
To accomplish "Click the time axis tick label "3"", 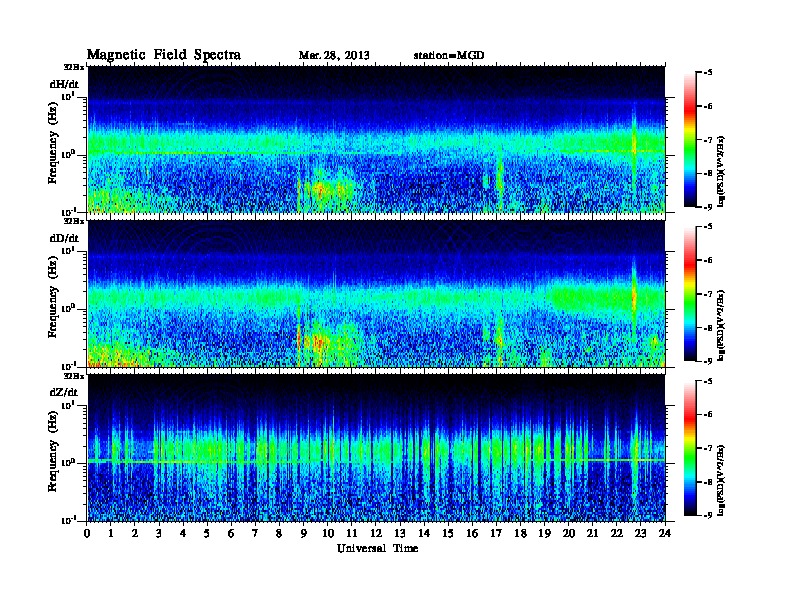I will [x=160, y=534].
